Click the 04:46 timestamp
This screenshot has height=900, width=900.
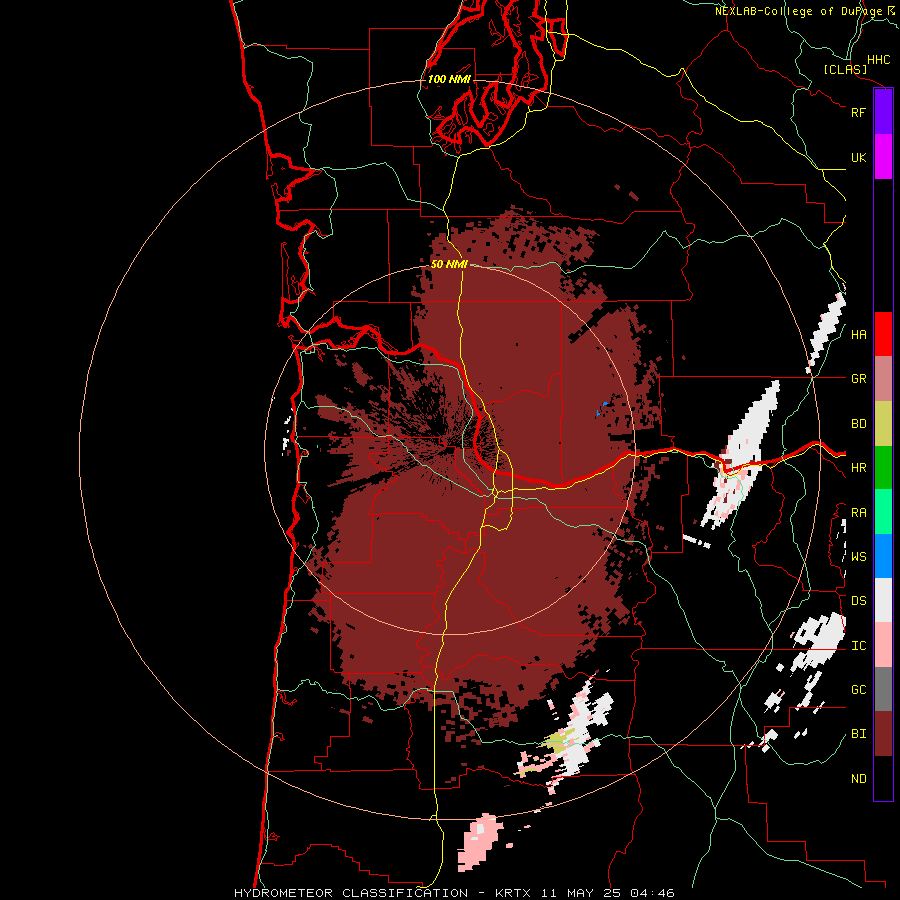(652, 893)
